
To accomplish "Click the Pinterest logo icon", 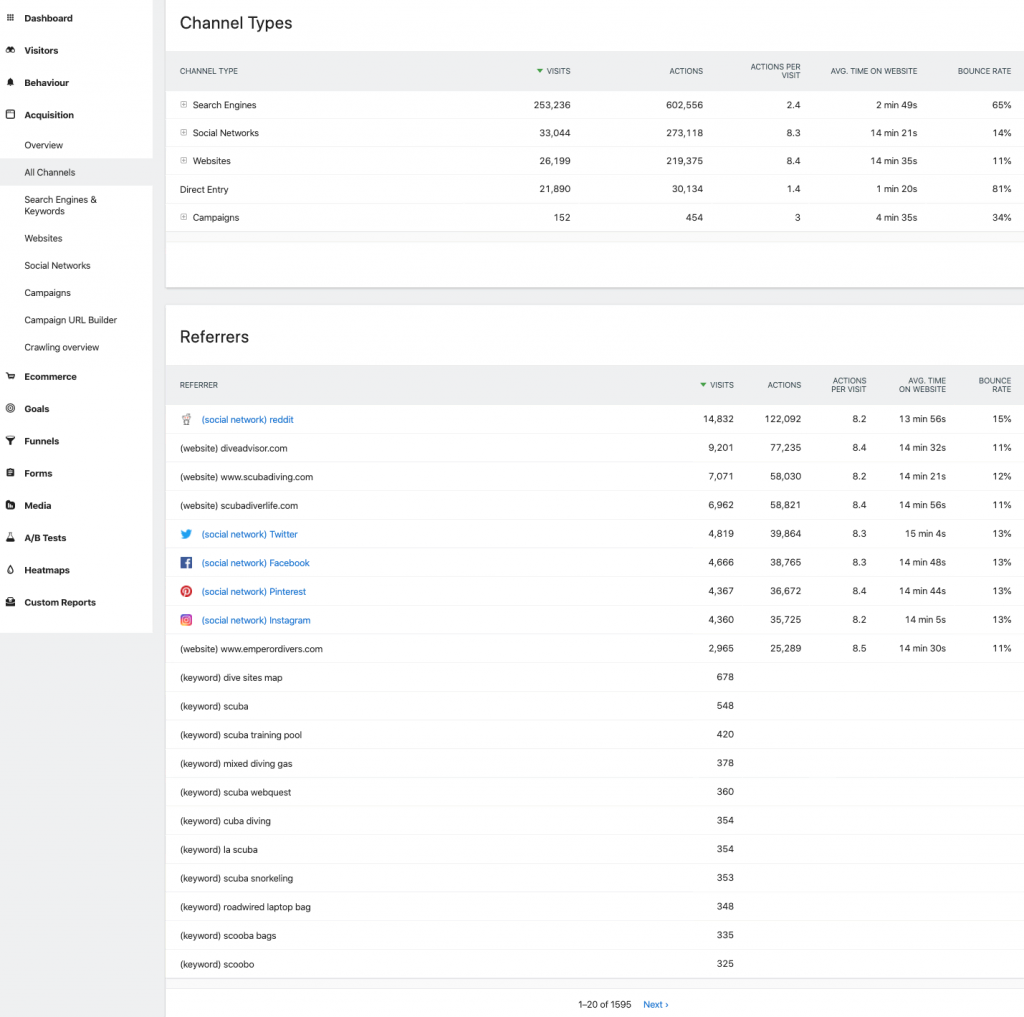I will 186,591.
